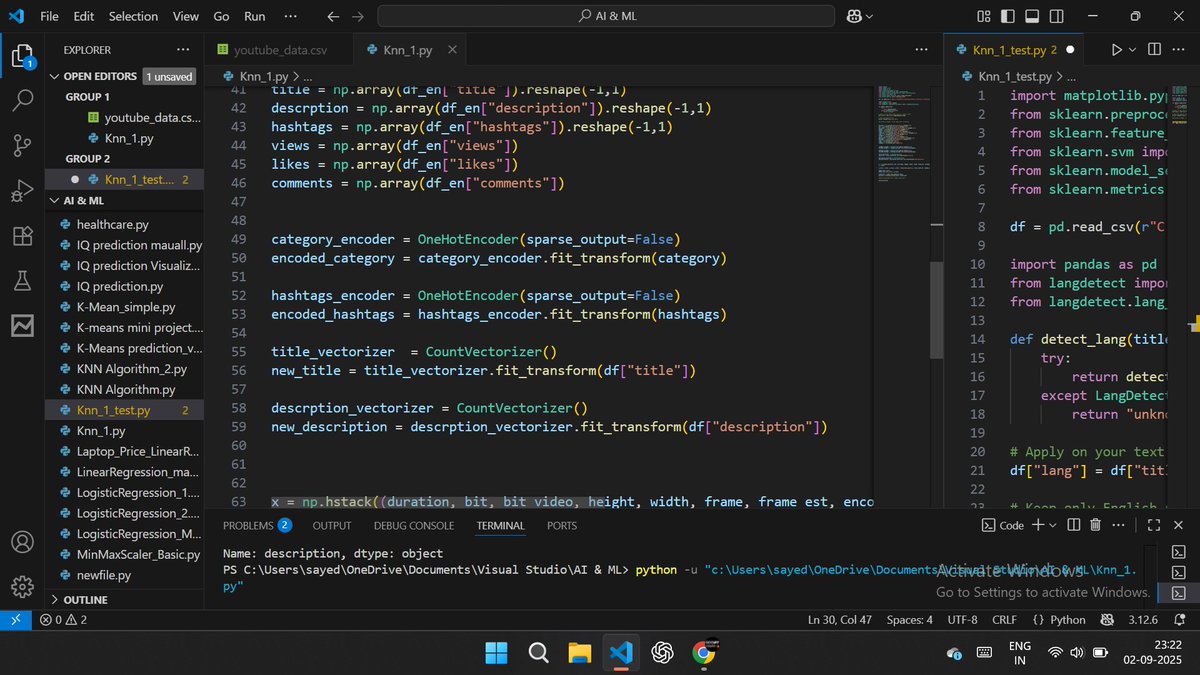
Task: Switch to the Ports panel tab
Action: click(562, 525)
